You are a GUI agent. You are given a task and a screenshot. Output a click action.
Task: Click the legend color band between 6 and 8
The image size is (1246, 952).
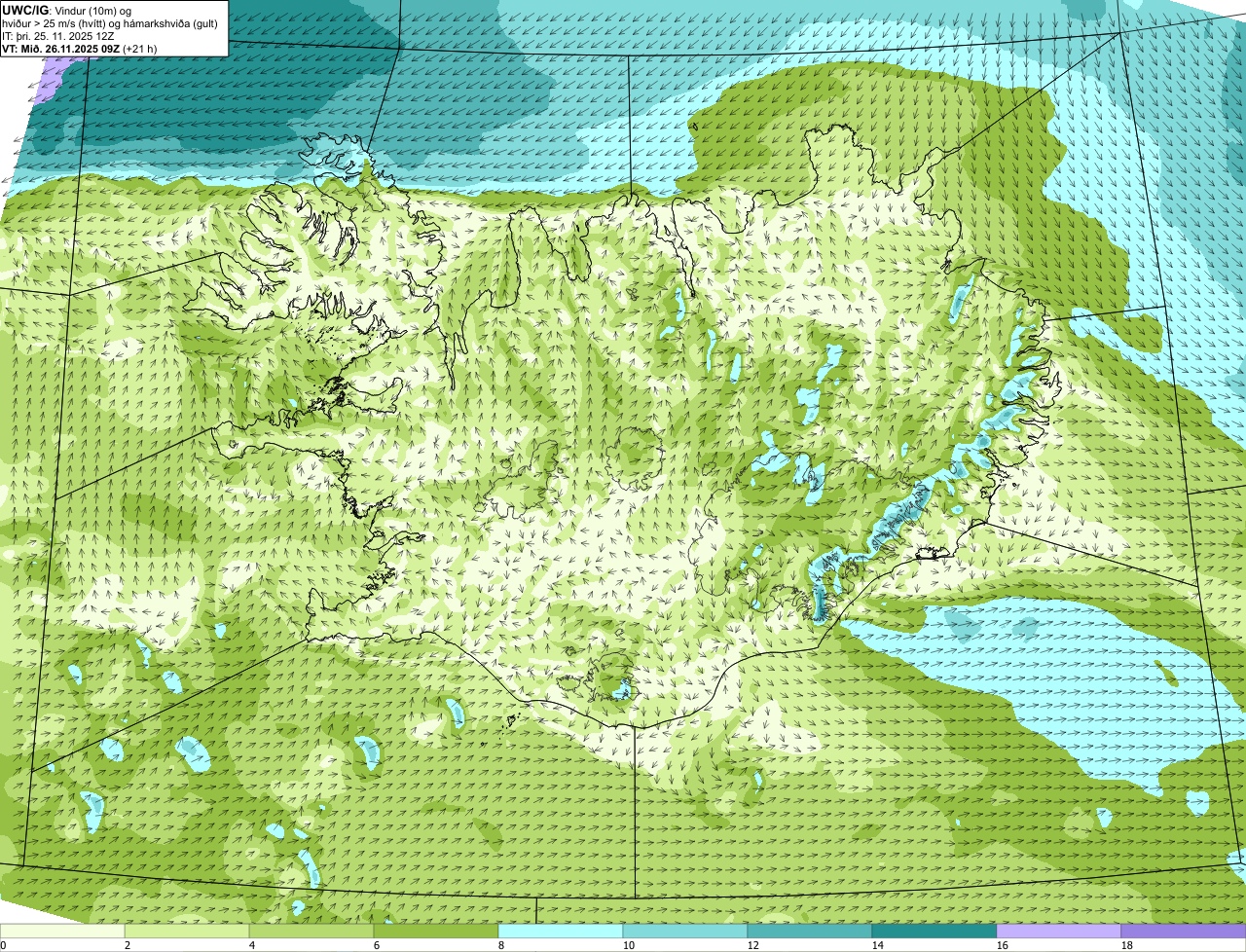[x=436, y=932]
